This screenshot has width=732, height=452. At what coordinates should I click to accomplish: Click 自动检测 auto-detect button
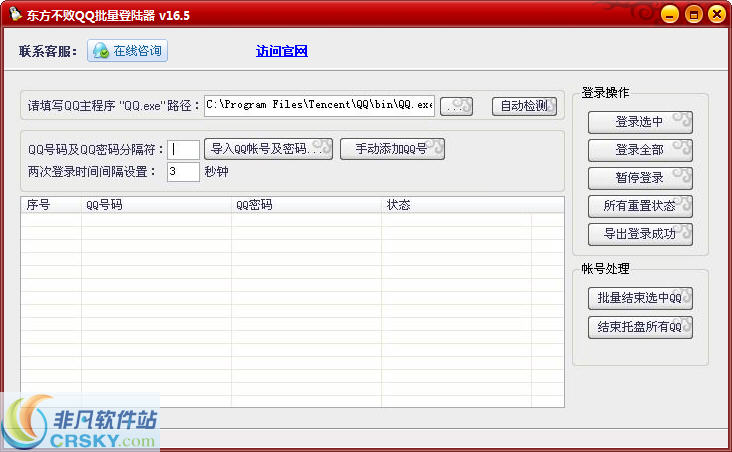click(524, 106)
